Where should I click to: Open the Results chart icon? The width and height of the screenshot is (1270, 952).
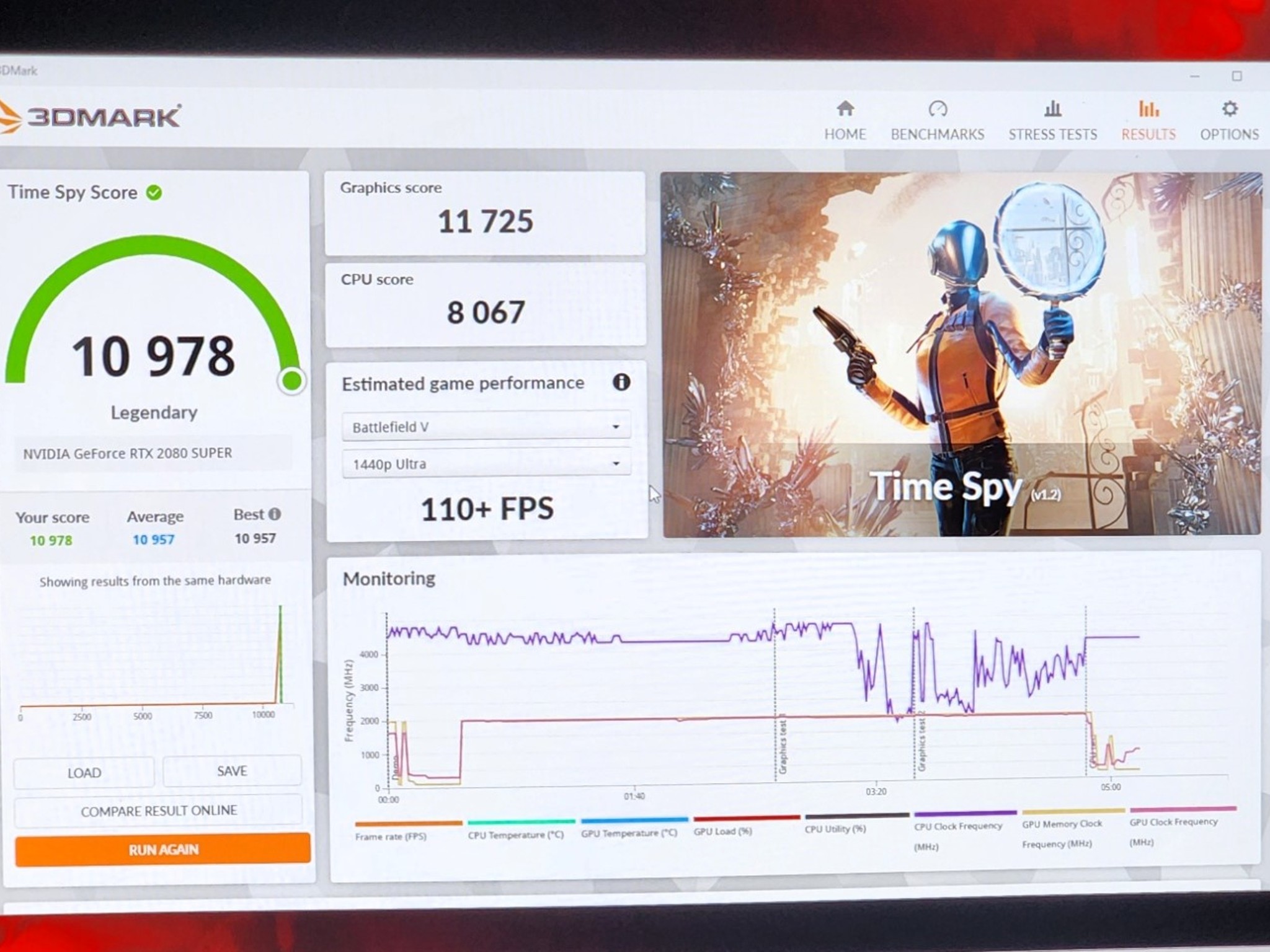[x=1148, y=109]
